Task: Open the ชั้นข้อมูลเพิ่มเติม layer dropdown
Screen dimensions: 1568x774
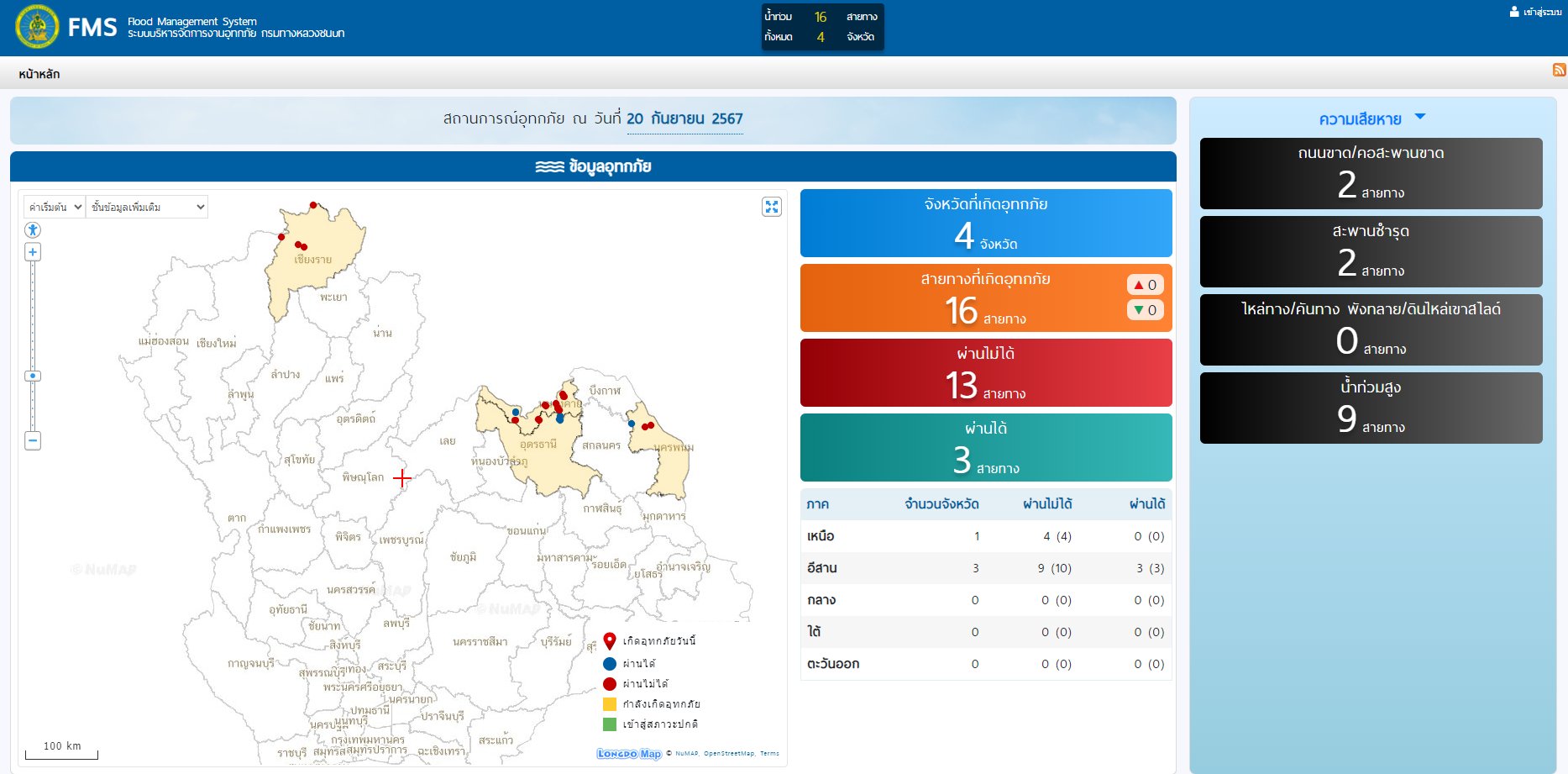Action: click(x=147, y=207)
